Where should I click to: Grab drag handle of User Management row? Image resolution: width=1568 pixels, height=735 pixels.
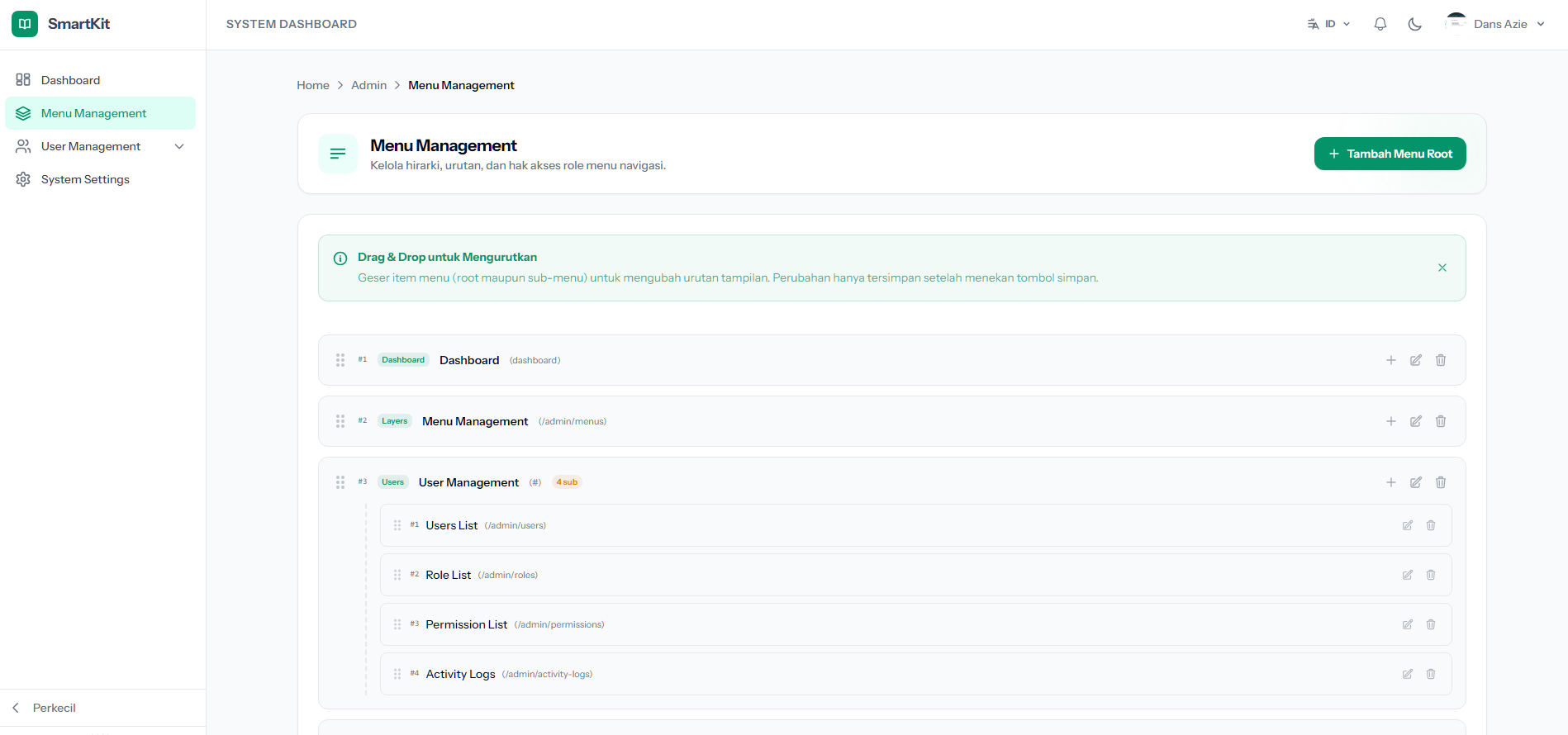point(340,482)
